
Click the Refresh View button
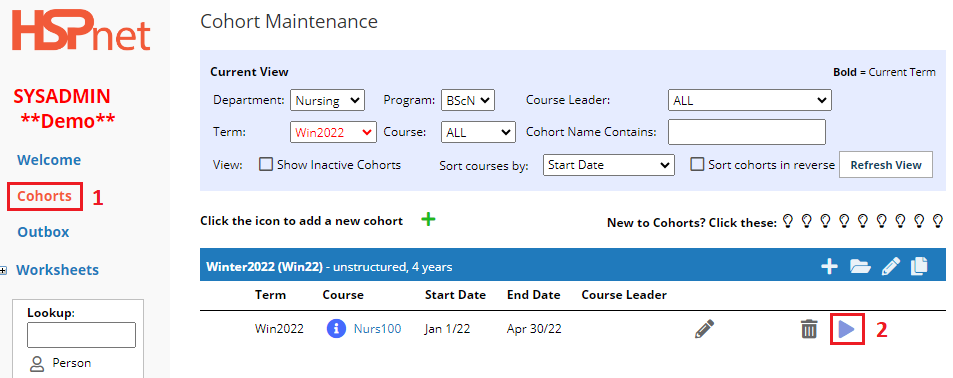point(886,165)
